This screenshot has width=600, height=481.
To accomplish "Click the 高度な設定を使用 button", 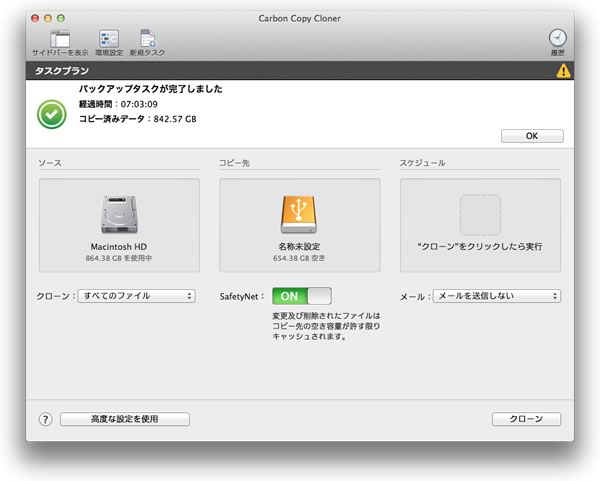I will tap(125, 419).
